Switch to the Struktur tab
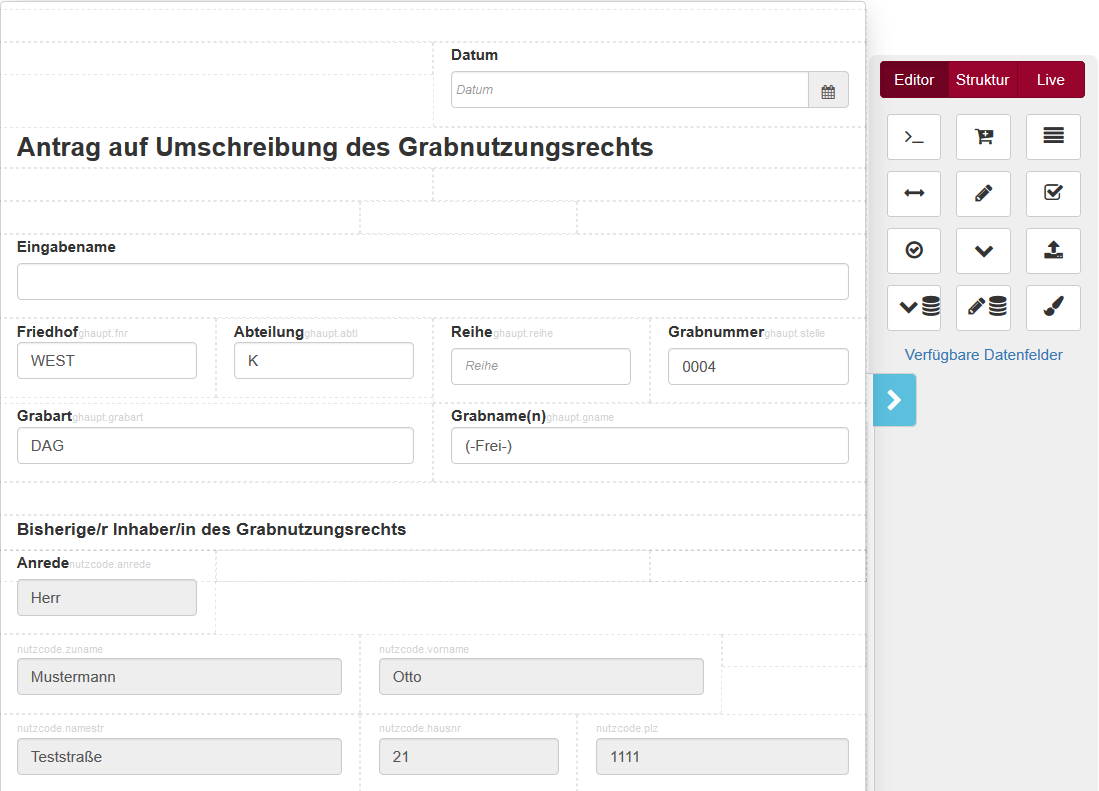 tap(982, 80)
